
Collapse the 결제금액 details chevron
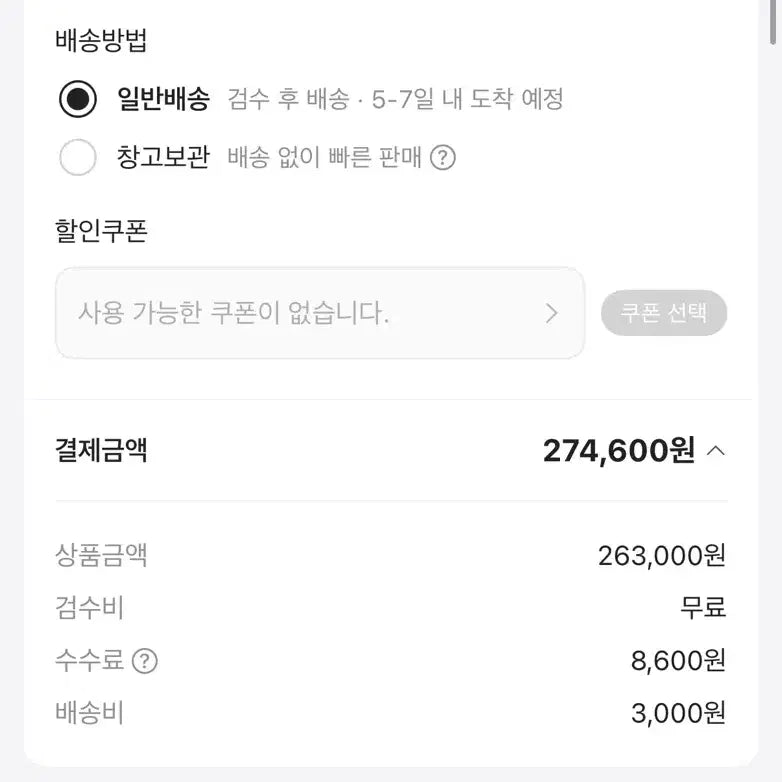point(716,451)
